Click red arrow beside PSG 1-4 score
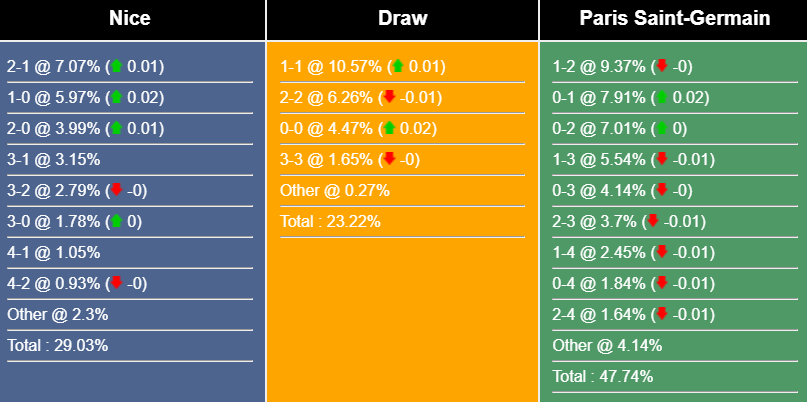The width and height of the screenshot is (807, 402). click(661, 253)
